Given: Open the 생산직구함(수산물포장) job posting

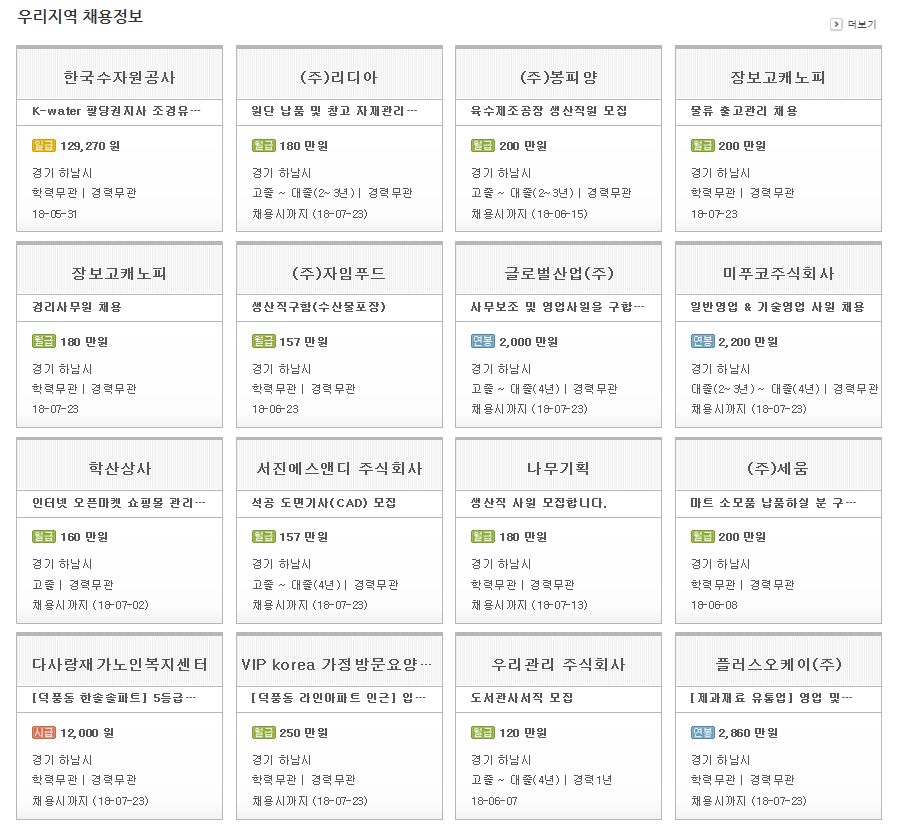Looking at the screenshot, I should (x=319, y=307).
